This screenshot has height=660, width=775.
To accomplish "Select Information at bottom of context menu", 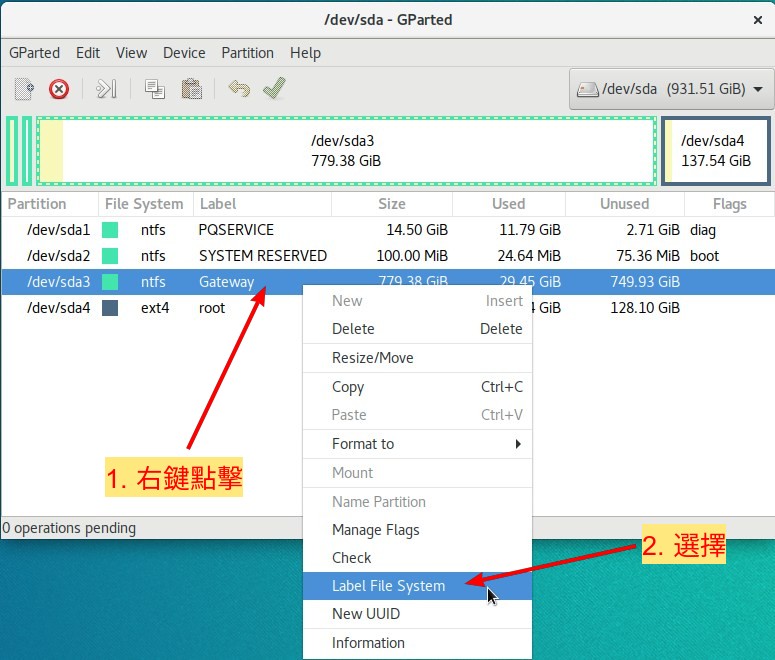I will 368,643.
